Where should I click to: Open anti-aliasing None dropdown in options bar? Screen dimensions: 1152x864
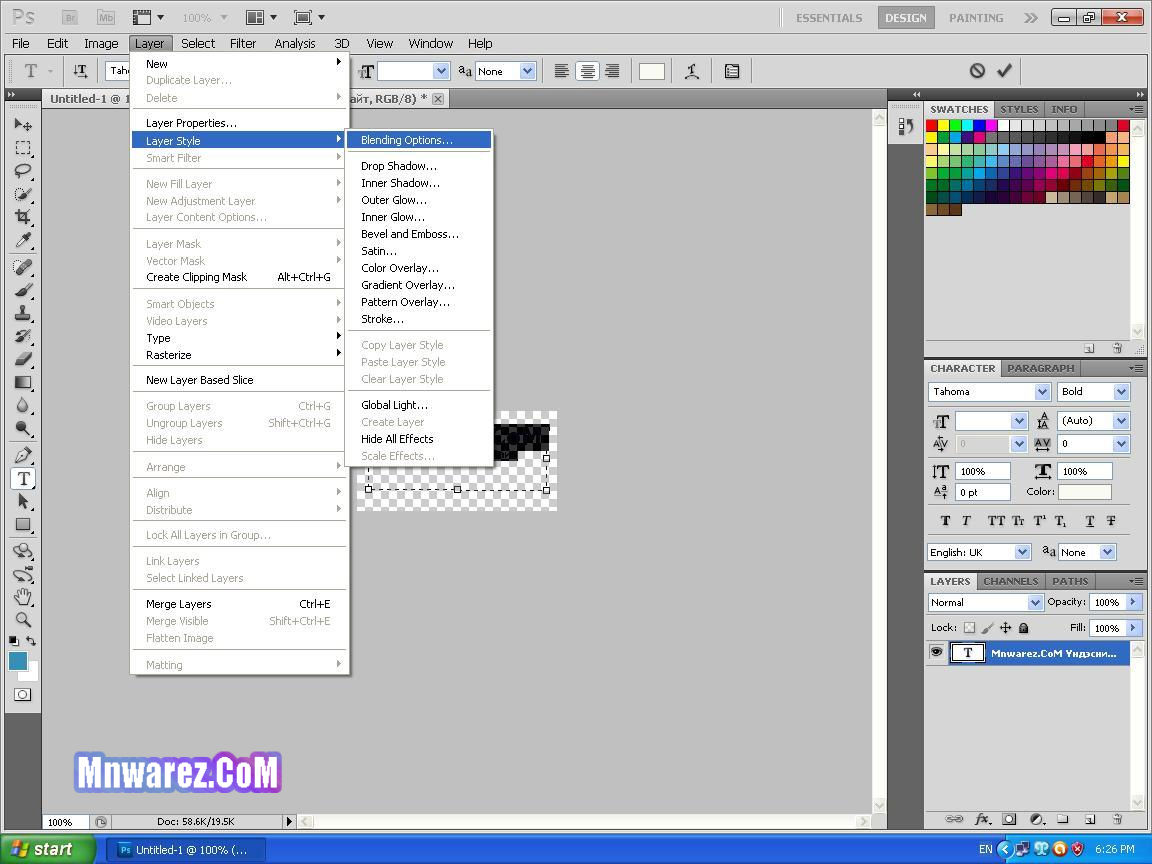tap(527, 71)
